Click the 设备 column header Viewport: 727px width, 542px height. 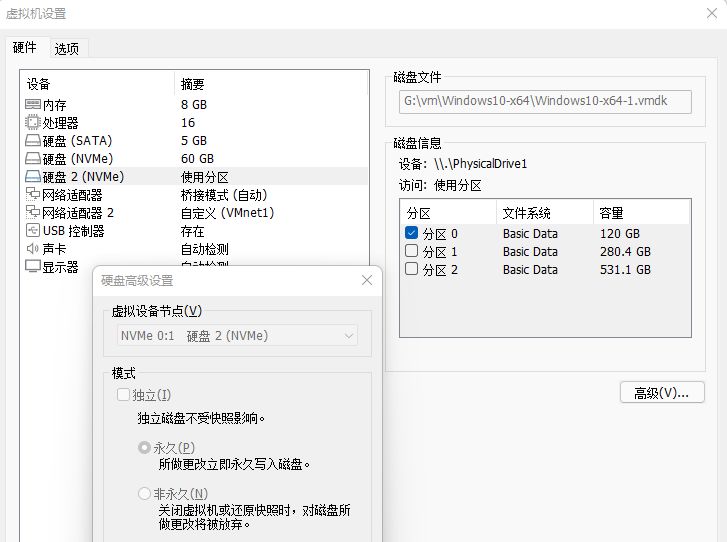point(38,84)
